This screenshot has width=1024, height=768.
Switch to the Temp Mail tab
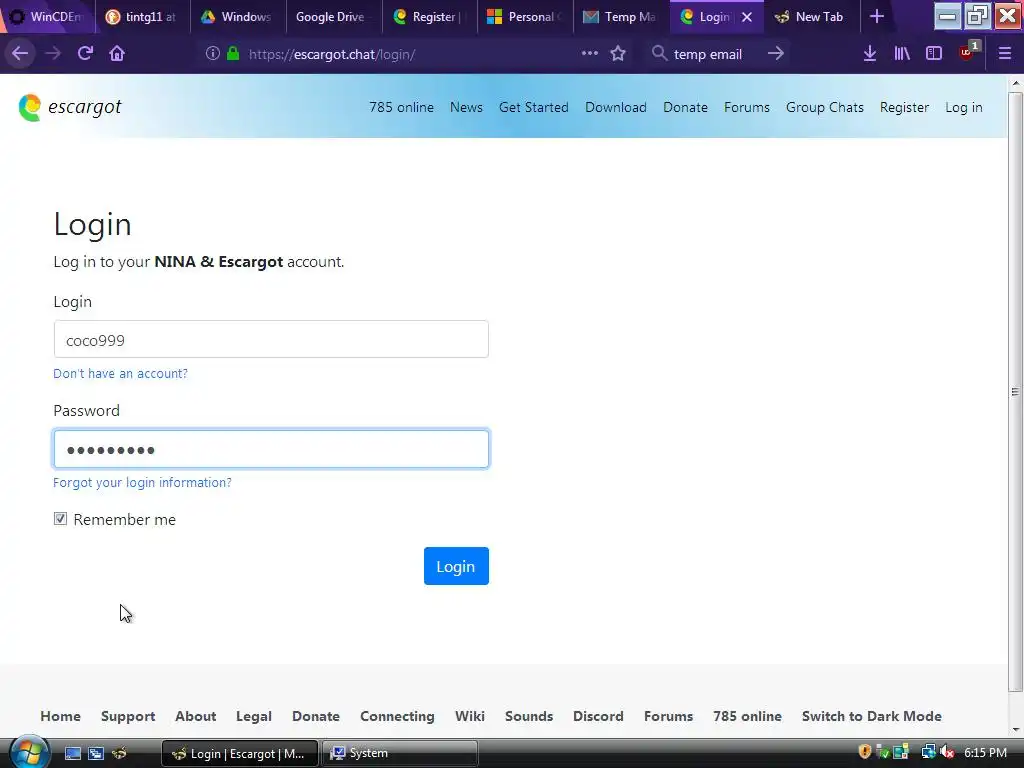(x=621, y=17)
